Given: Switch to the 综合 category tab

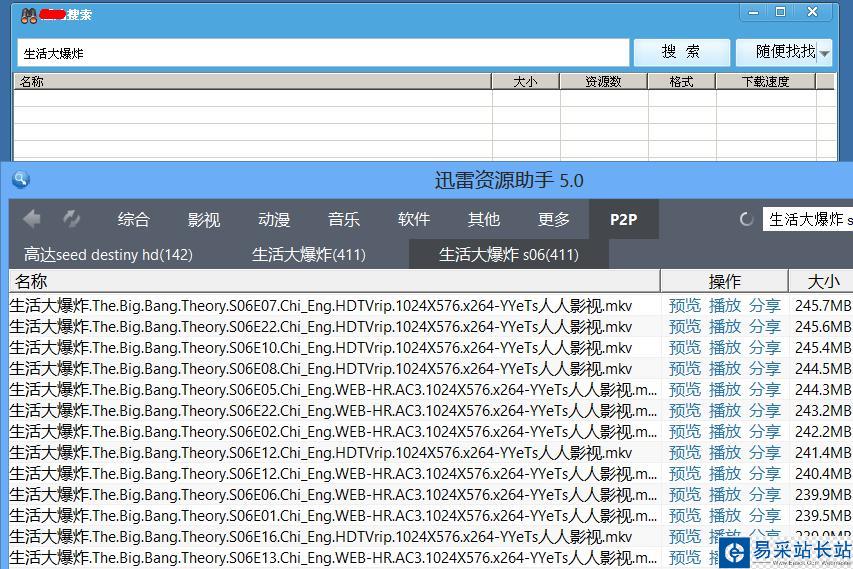Looking at the screenshot, I should pos(133,219).
